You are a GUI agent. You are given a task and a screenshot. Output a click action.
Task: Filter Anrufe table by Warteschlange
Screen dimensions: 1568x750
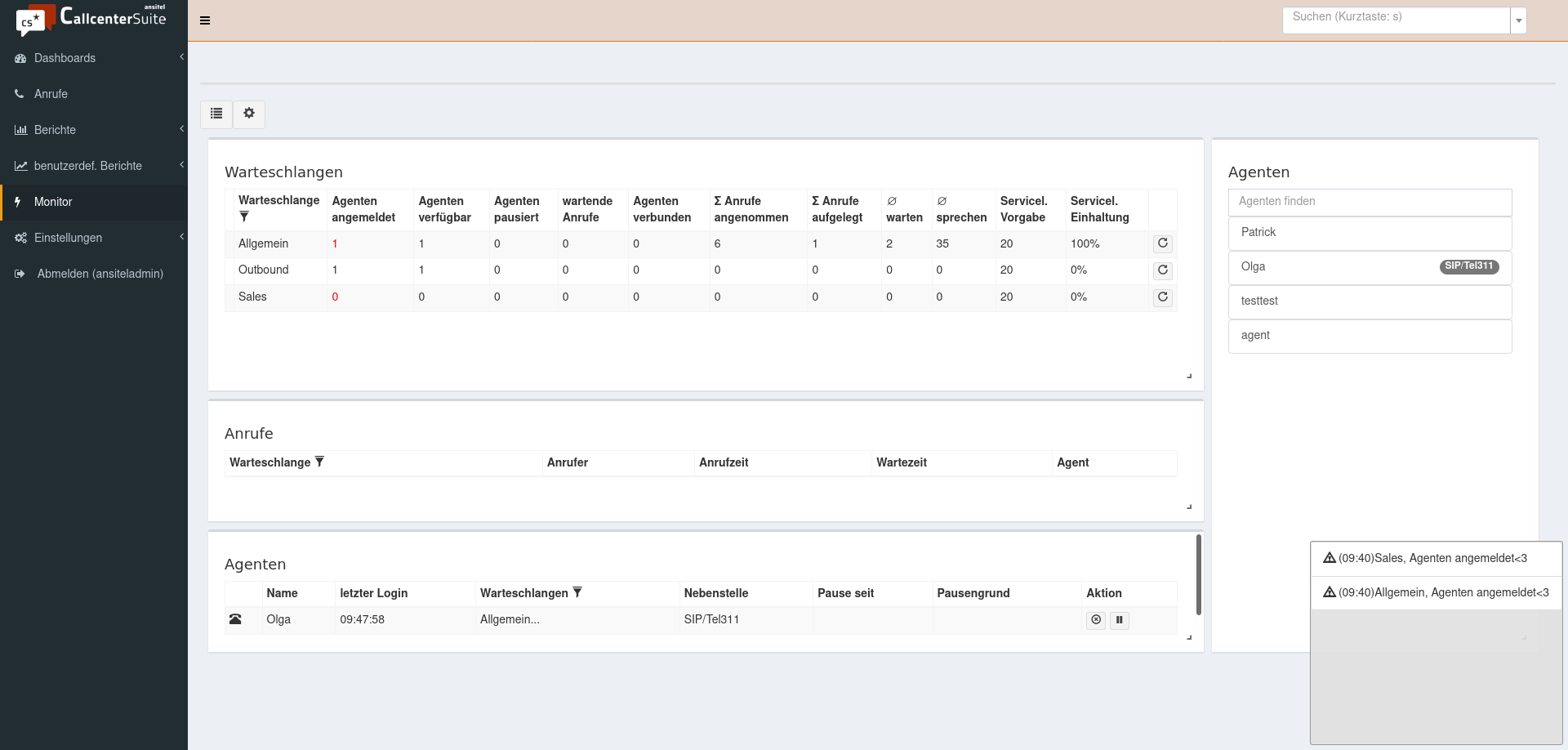click(x=319, y=462)
